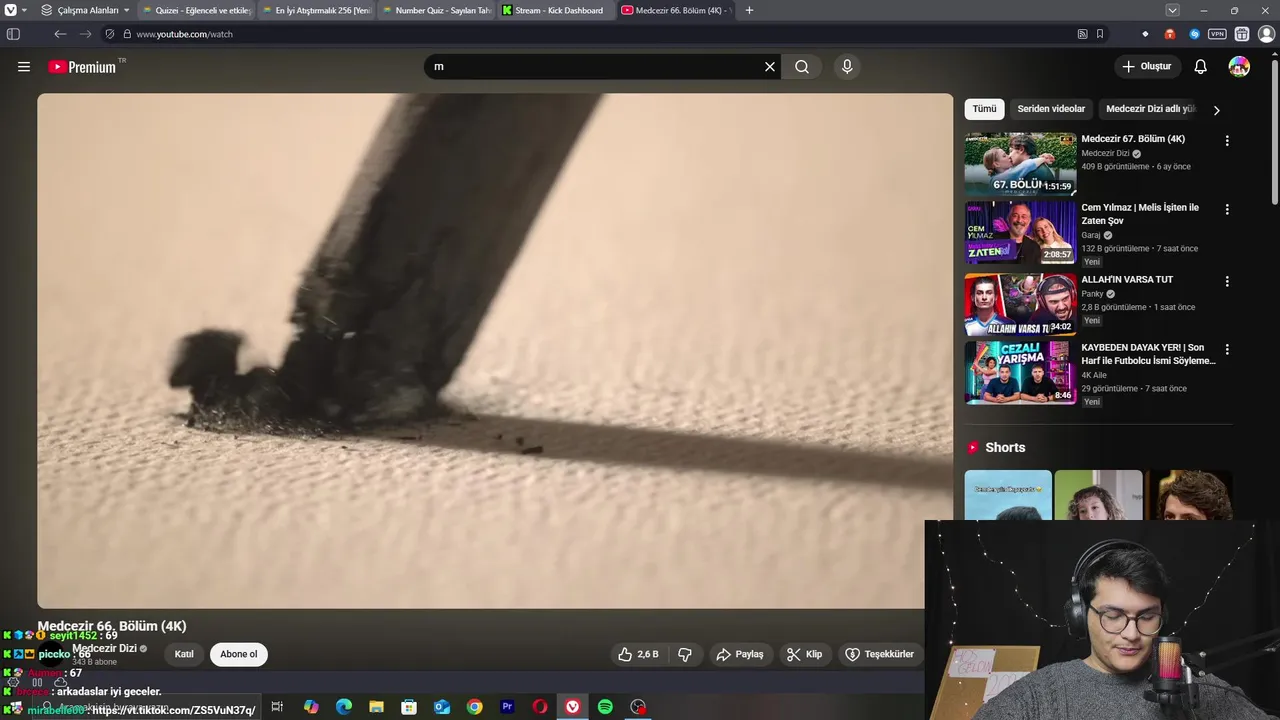Open options for ALLAH'IN VARSA TUT video
The width and height of the screenshot is (1280, 720).
(x=1227, y=282)
